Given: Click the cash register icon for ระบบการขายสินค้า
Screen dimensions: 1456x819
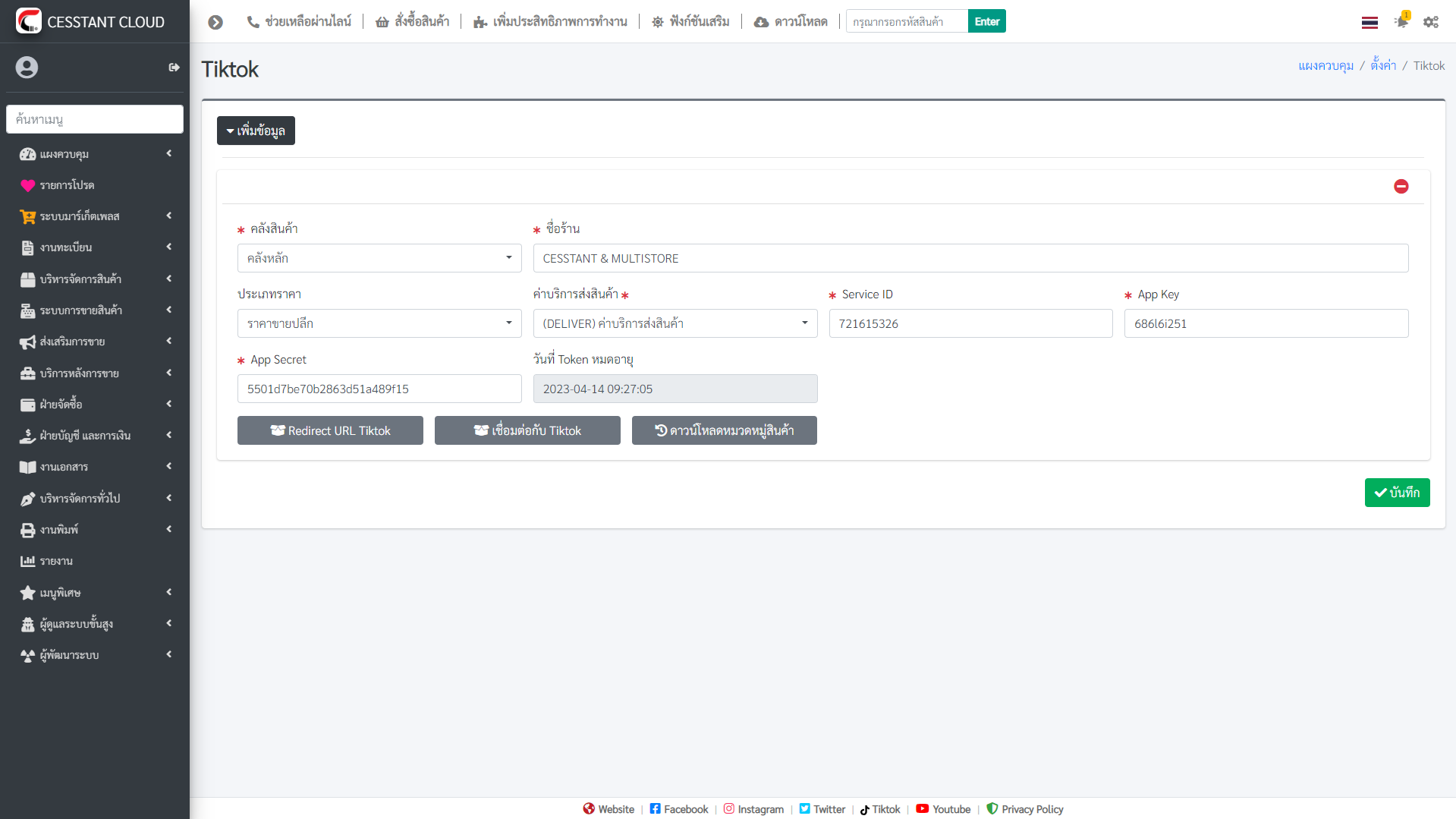Looking at the screenshot, I should (x=27, y=310).
